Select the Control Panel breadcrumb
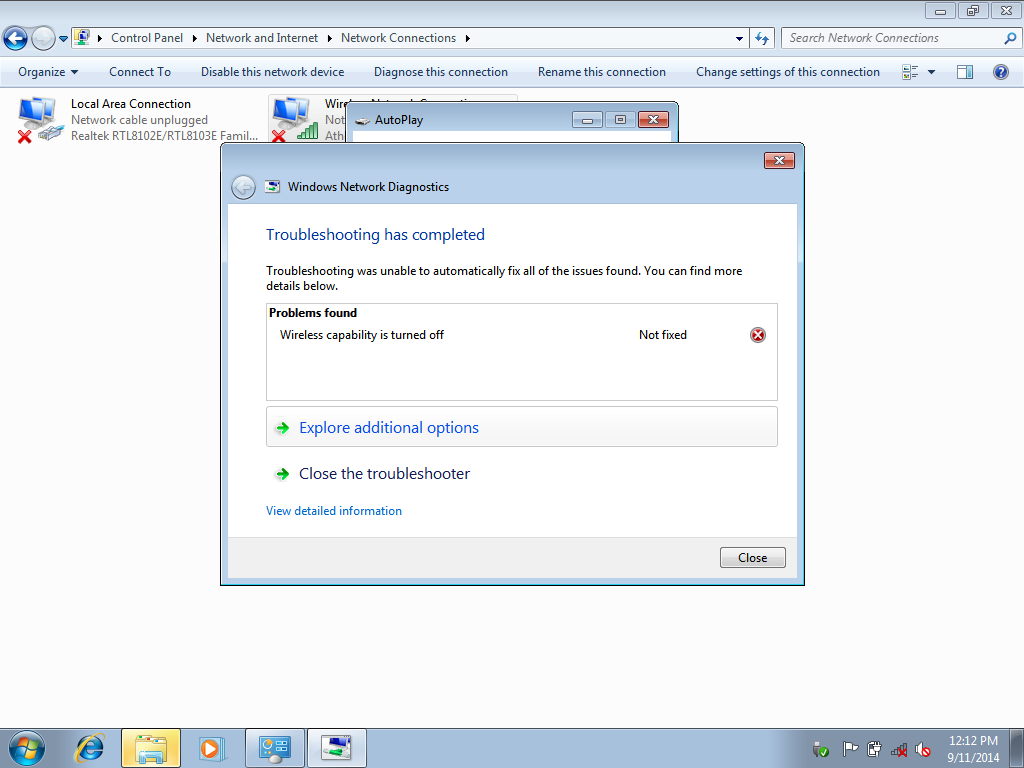 [147, 38]
